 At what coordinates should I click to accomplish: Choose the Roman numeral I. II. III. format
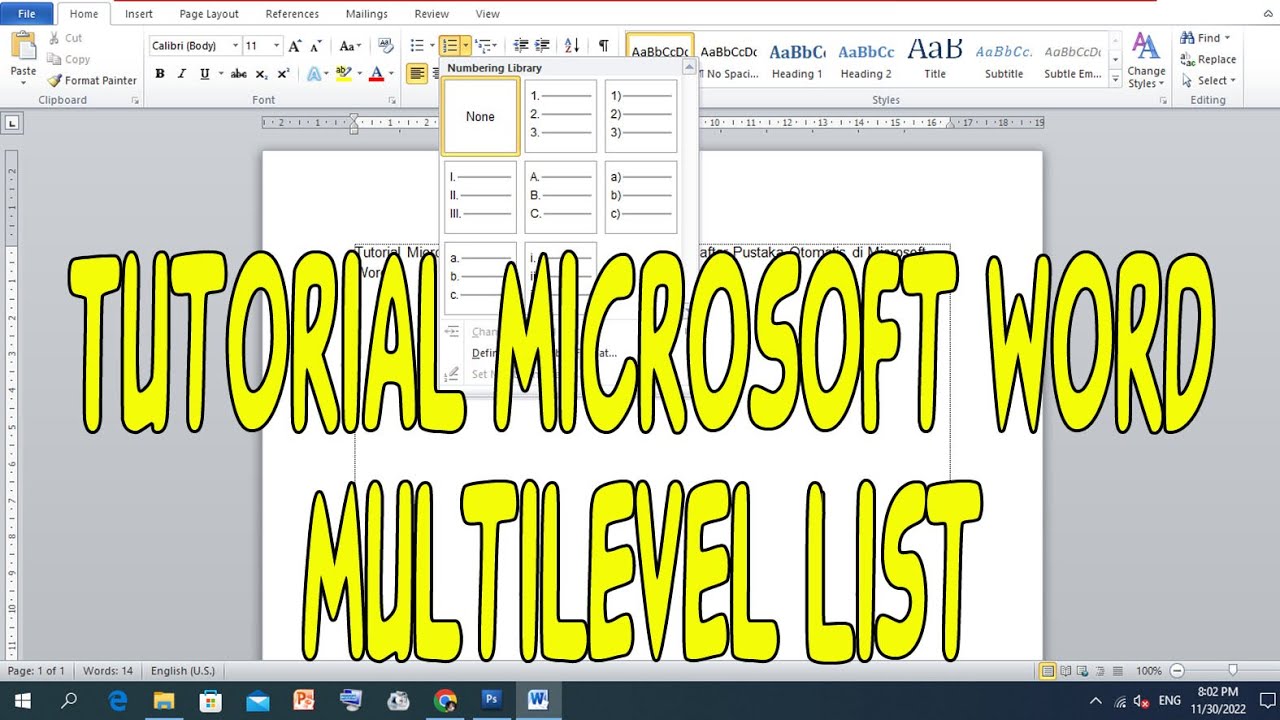[x=481, y=197]
